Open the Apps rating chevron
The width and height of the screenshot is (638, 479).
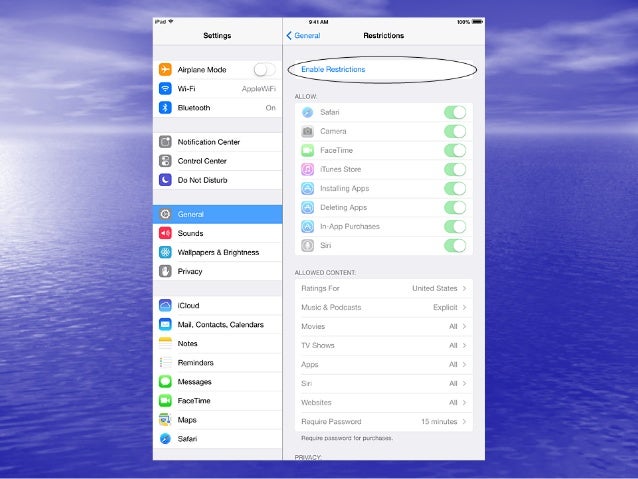click(x=464, y=364)
